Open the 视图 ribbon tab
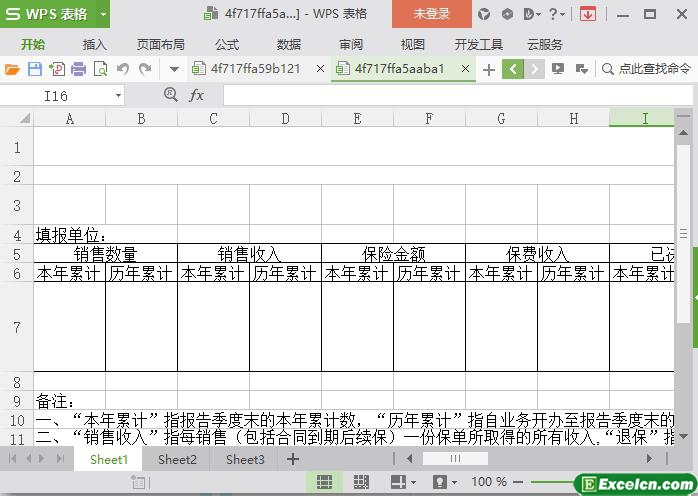The height and width of the screenshot is (496, 698). [x=413, y=45]
